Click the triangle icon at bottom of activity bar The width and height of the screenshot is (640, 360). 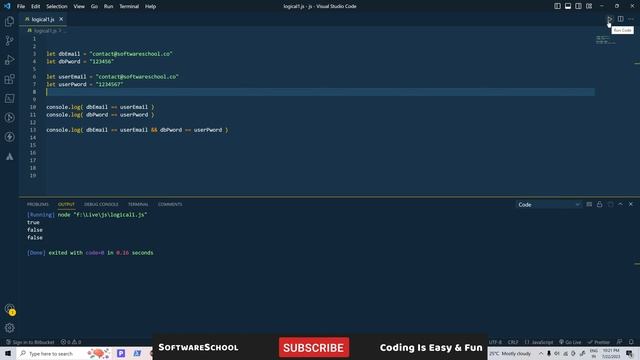(x=9, y=156)
